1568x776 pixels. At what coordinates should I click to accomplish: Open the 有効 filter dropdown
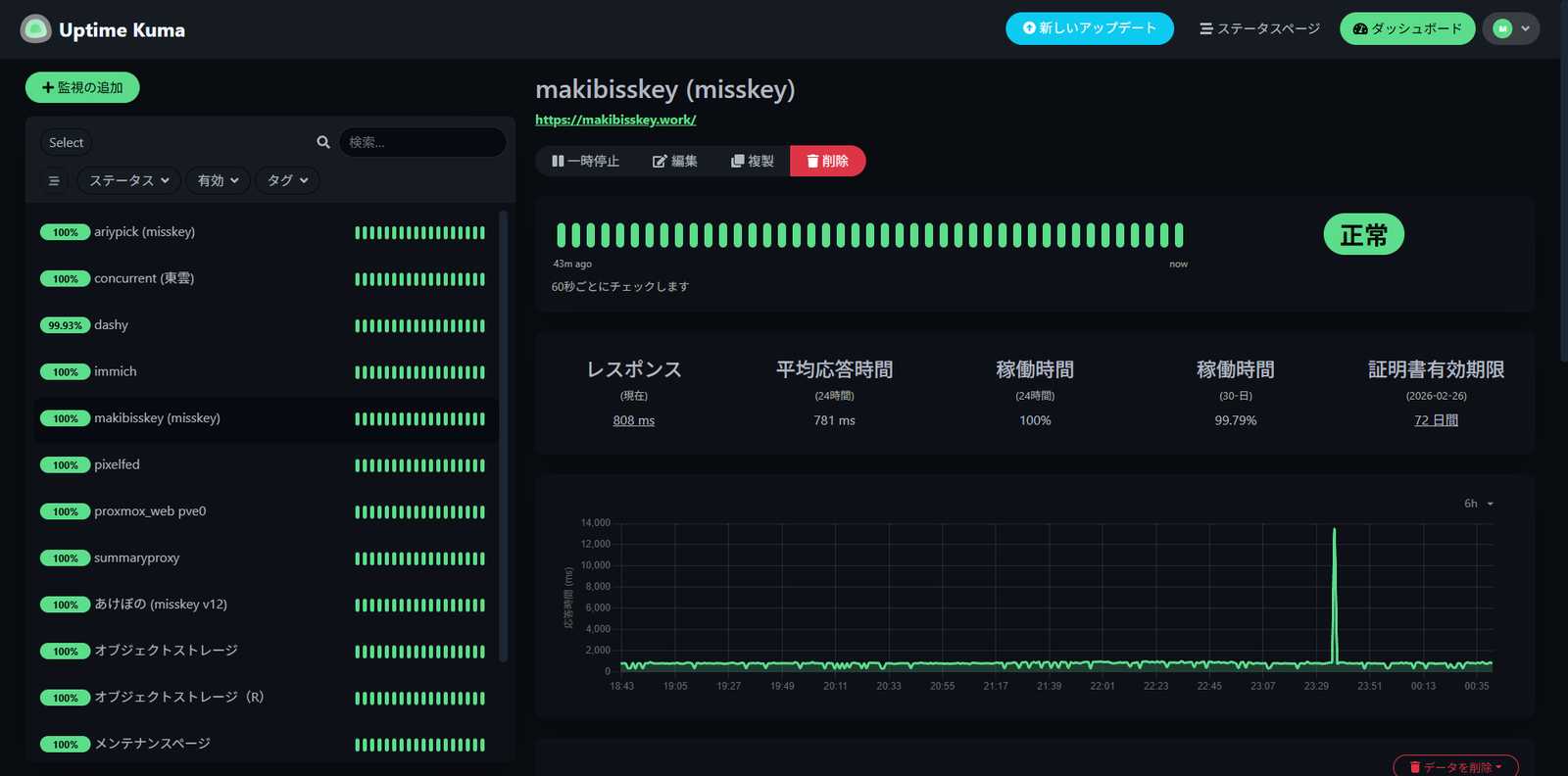click(x=218, y=181)
